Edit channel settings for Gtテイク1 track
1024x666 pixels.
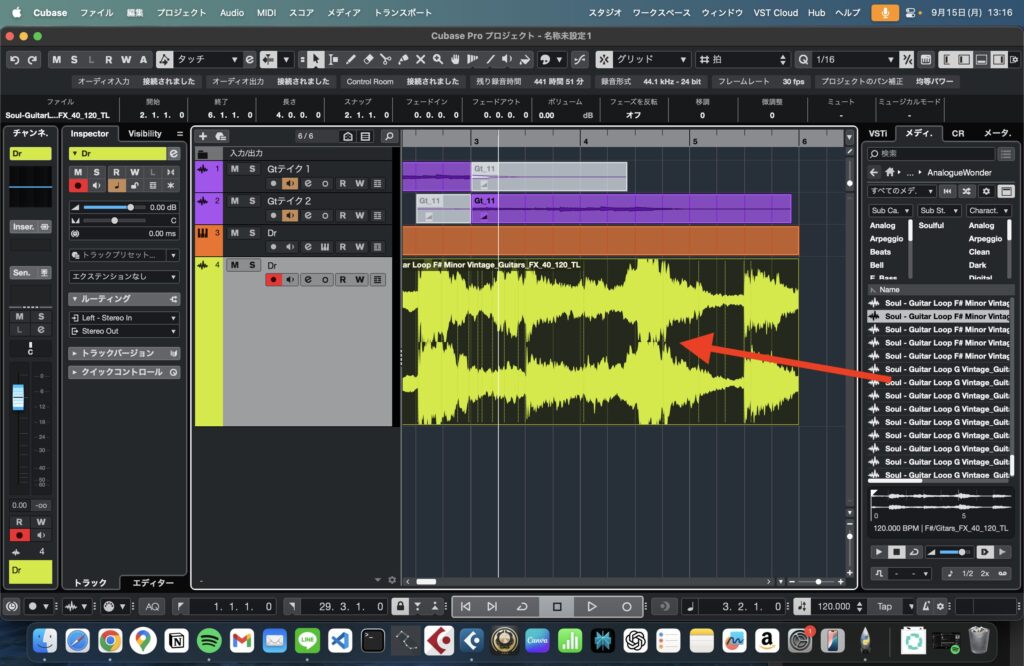tap(308, 184)
